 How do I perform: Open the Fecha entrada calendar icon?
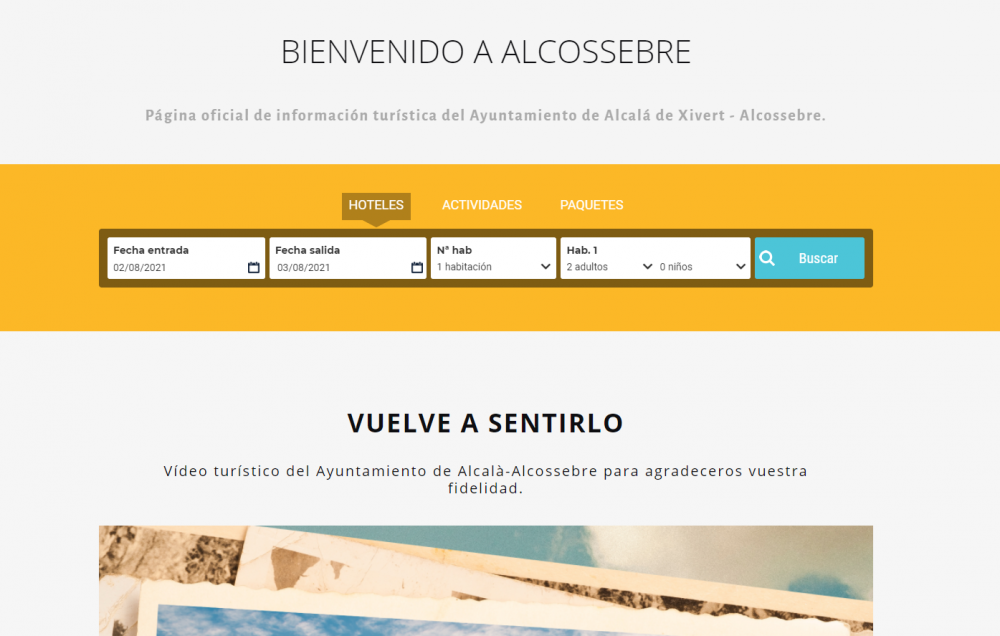[x=253, y=268]
